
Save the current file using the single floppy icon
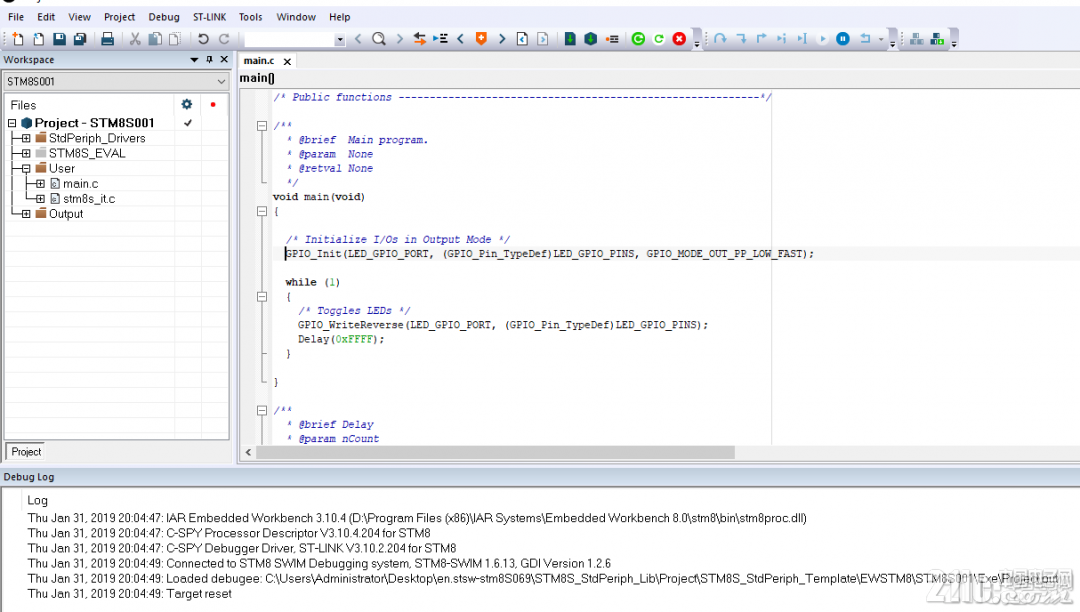pyautogui.click(x=59, y=39)
